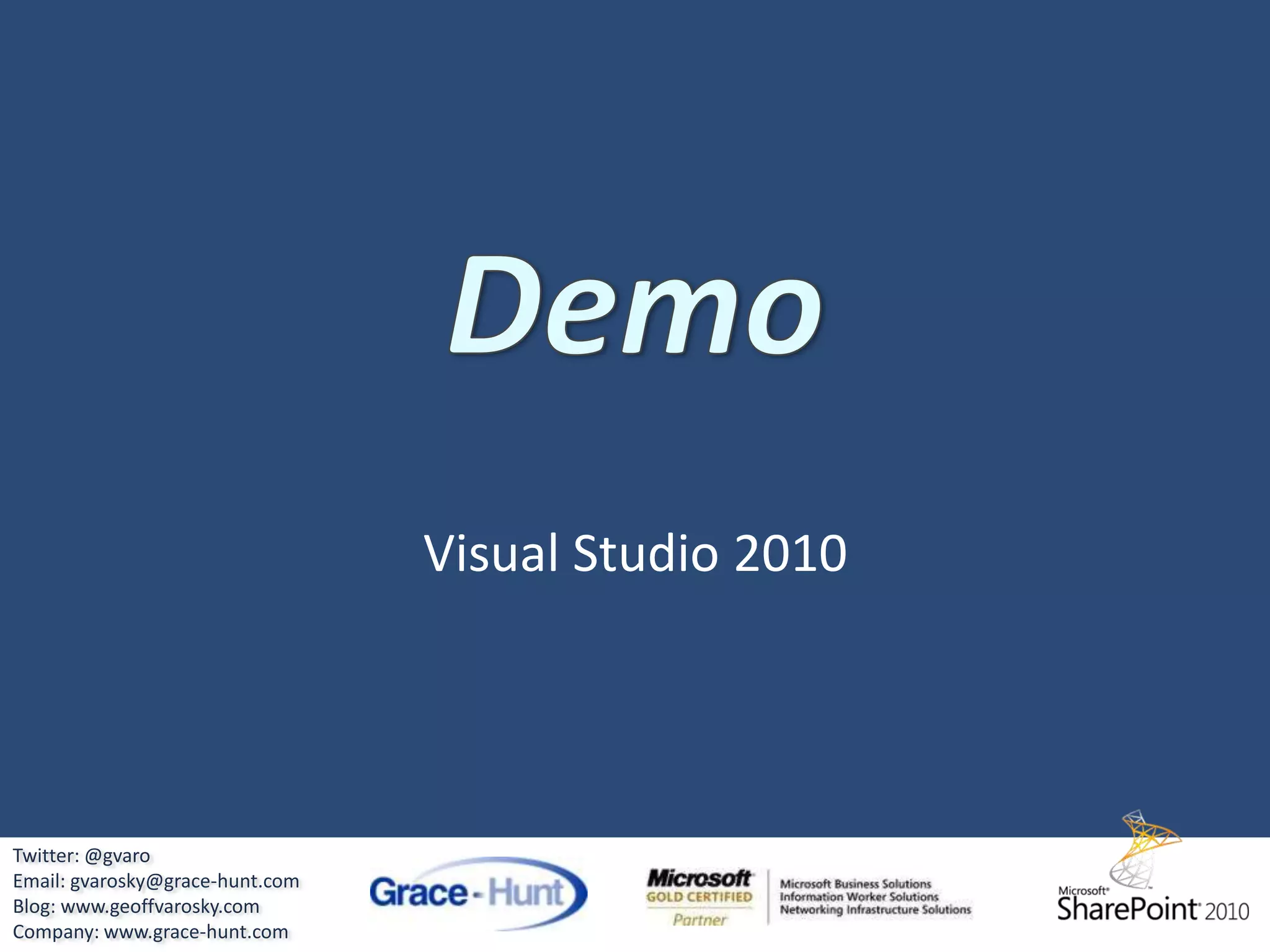1270x952 pixels.
Task: Open the www.geoffvarosky.com blog link
Action: pos(160,906)
